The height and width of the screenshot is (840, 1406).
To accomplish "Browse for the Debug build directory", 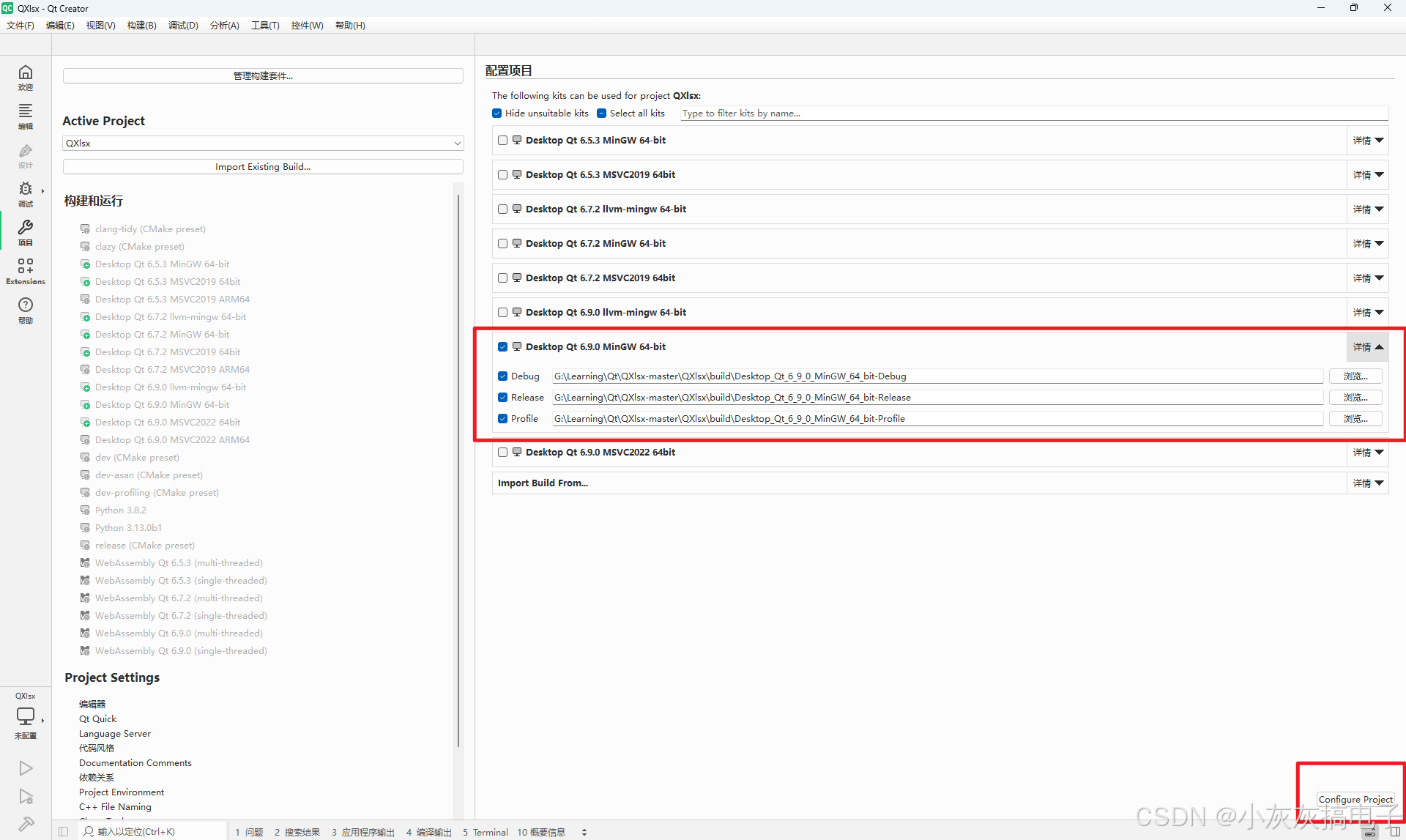I will click(x=1355, y=376).
